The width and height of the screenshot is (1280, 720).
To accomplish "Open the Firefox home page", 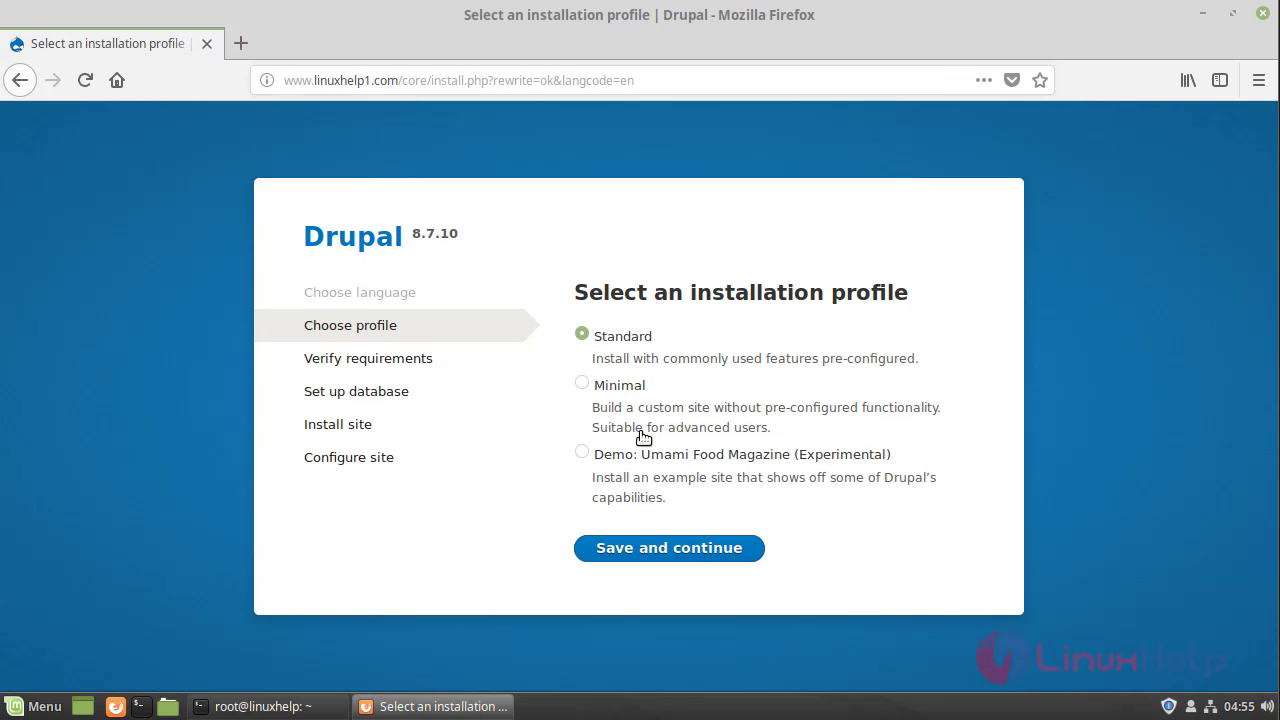I will 117,80.
